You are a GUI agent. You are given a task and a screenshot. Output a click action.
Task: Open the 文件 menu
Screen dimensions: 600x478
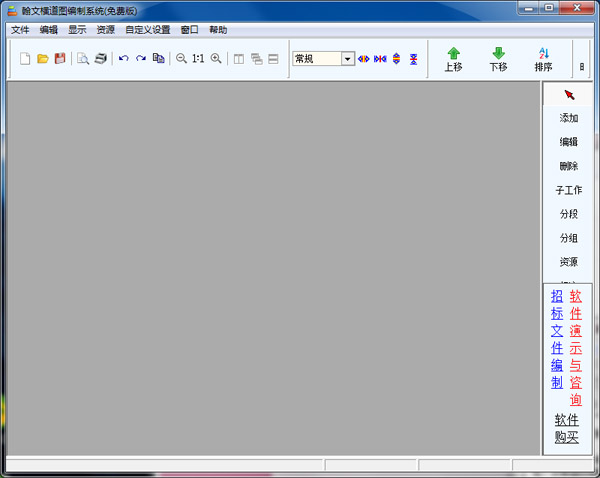[20, 30]
